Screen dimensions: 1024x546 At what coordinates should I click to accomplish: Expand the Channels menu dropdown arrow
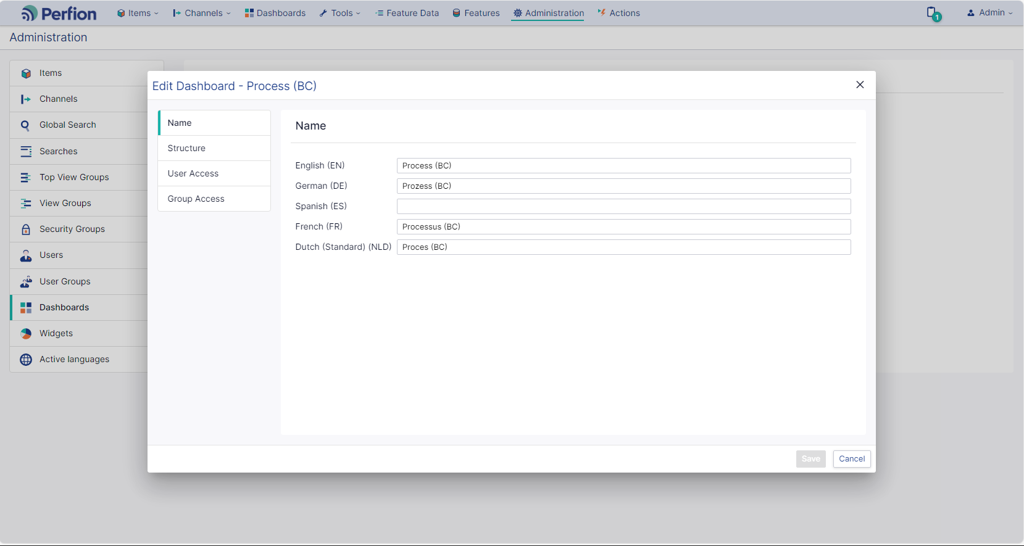click(228, 14)
